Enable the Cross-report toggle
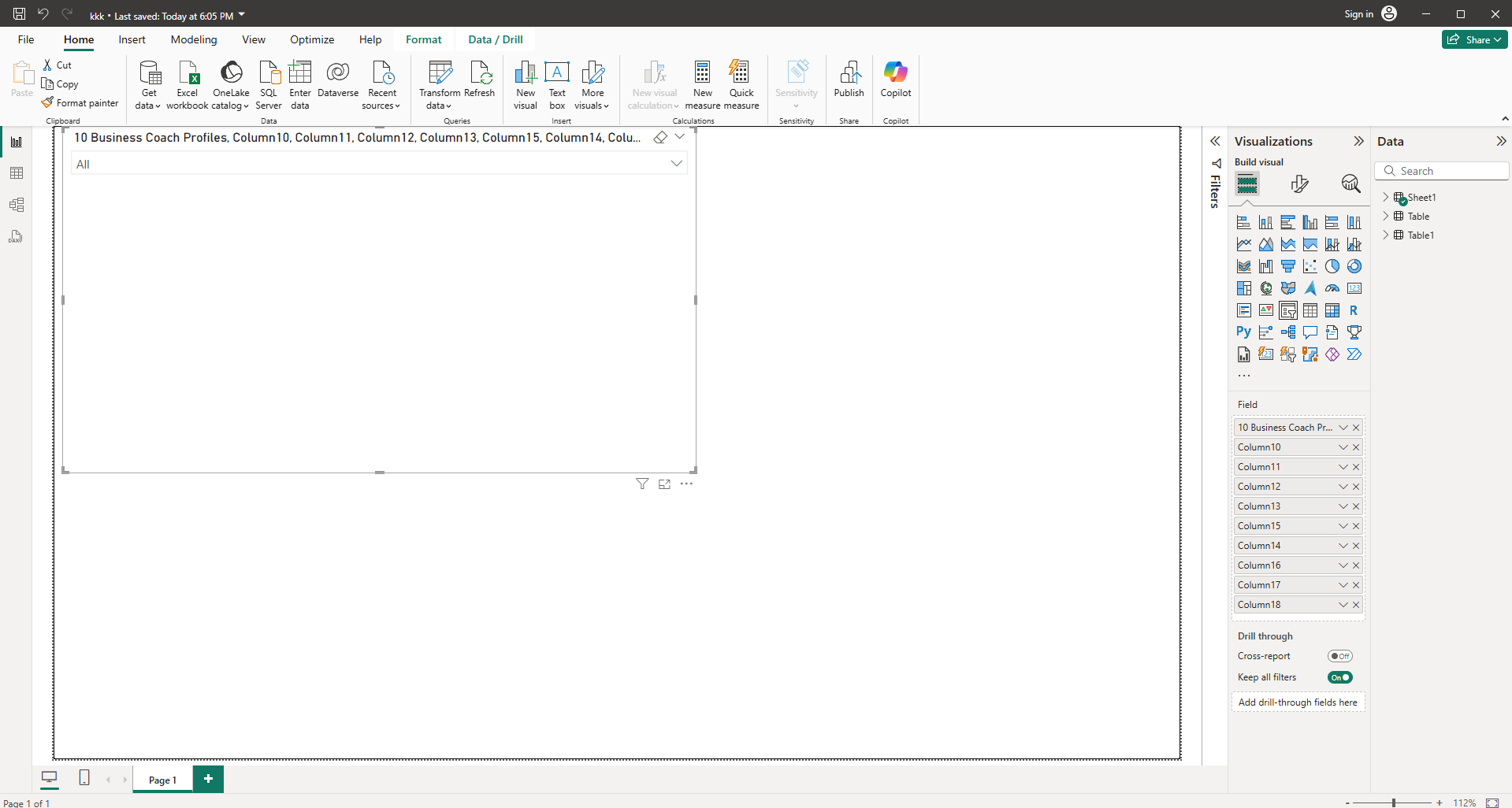 1339,656
